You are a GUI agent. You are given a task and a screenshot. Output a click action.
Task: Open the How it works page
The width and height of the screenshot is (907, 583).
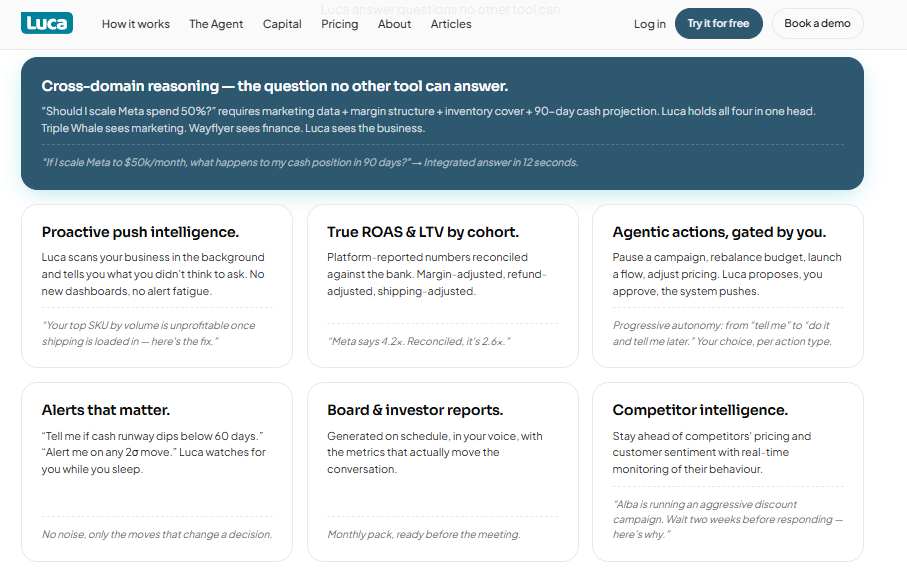136,24
